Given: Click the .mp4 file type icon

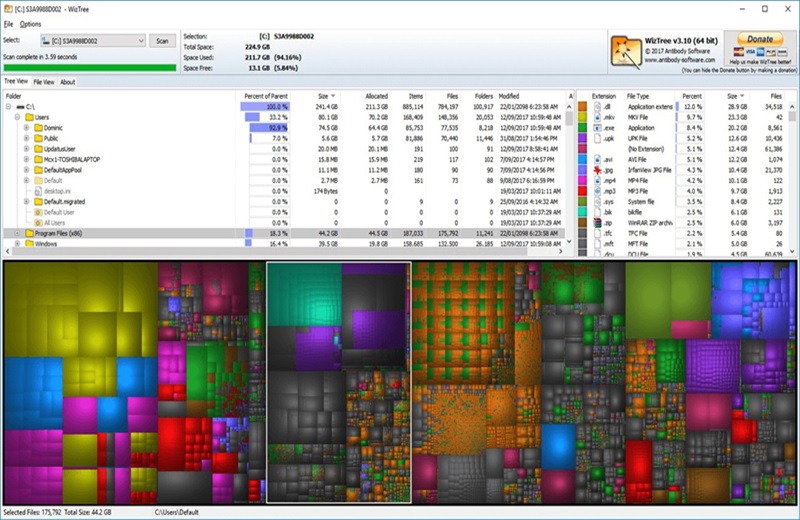Looking at the screenshot, I should click(x=597, y=181).
